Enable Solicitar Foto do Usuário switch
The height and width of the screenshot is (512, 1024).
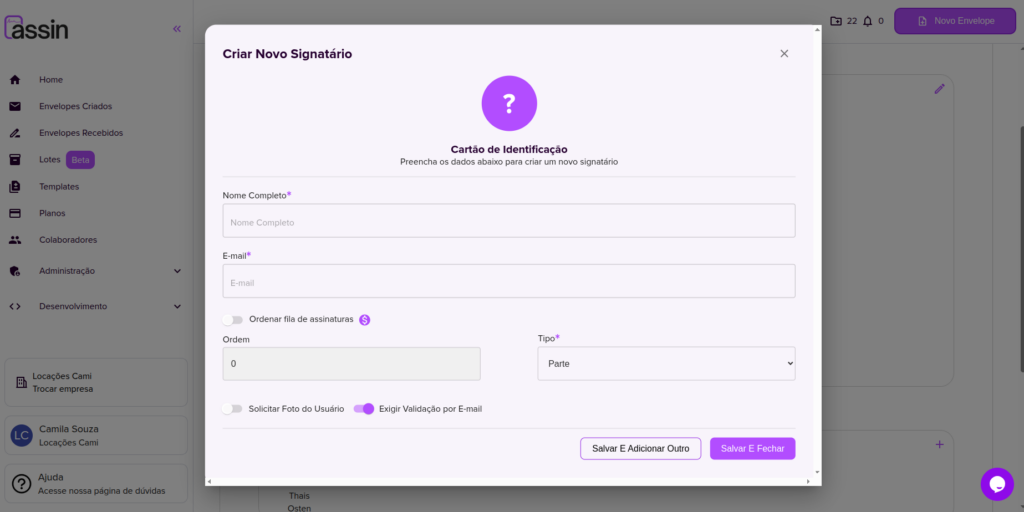[232, 409]
